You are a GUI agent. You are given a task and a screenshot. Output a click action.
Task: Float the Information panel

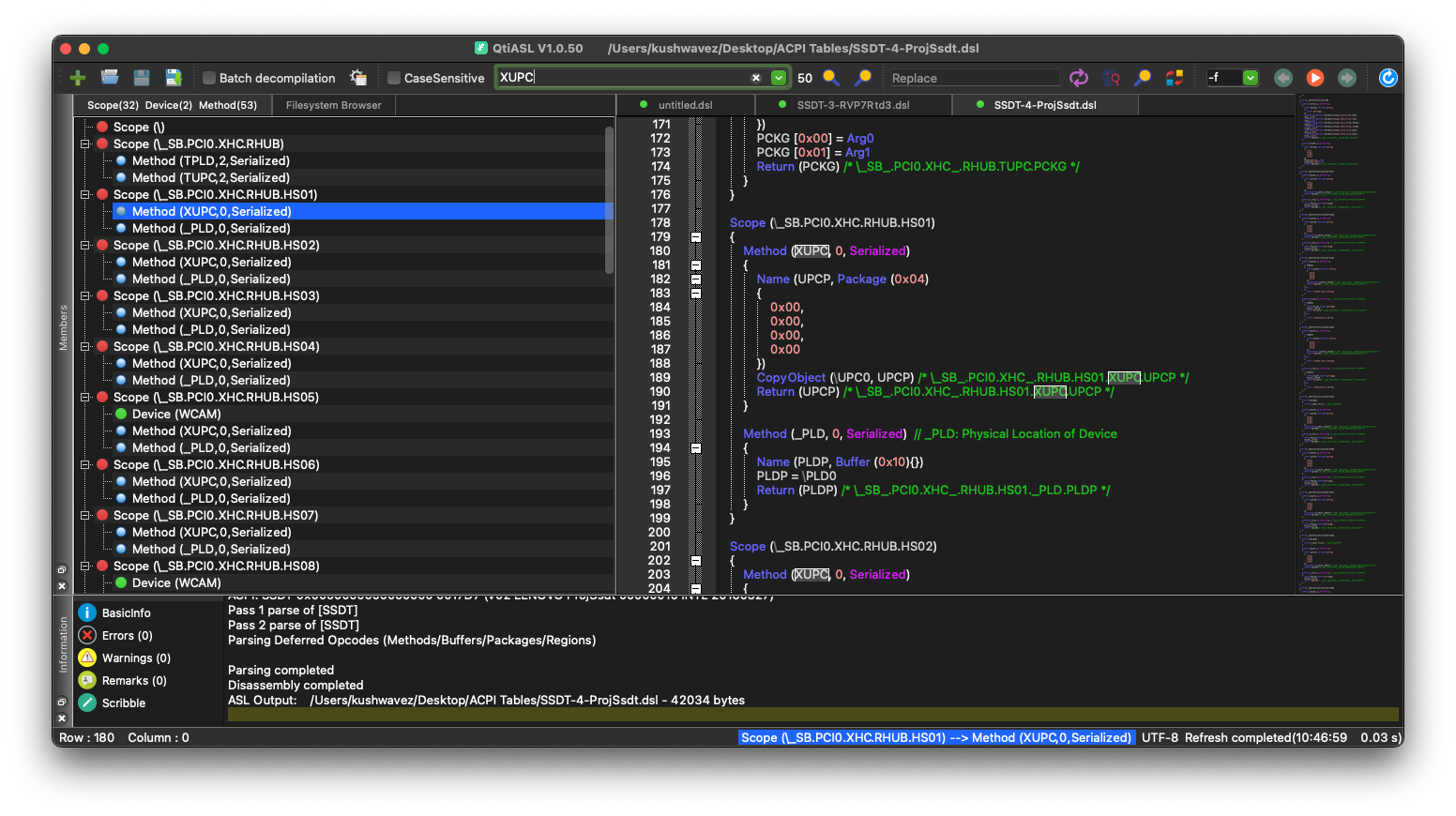(x=62, y=702)
